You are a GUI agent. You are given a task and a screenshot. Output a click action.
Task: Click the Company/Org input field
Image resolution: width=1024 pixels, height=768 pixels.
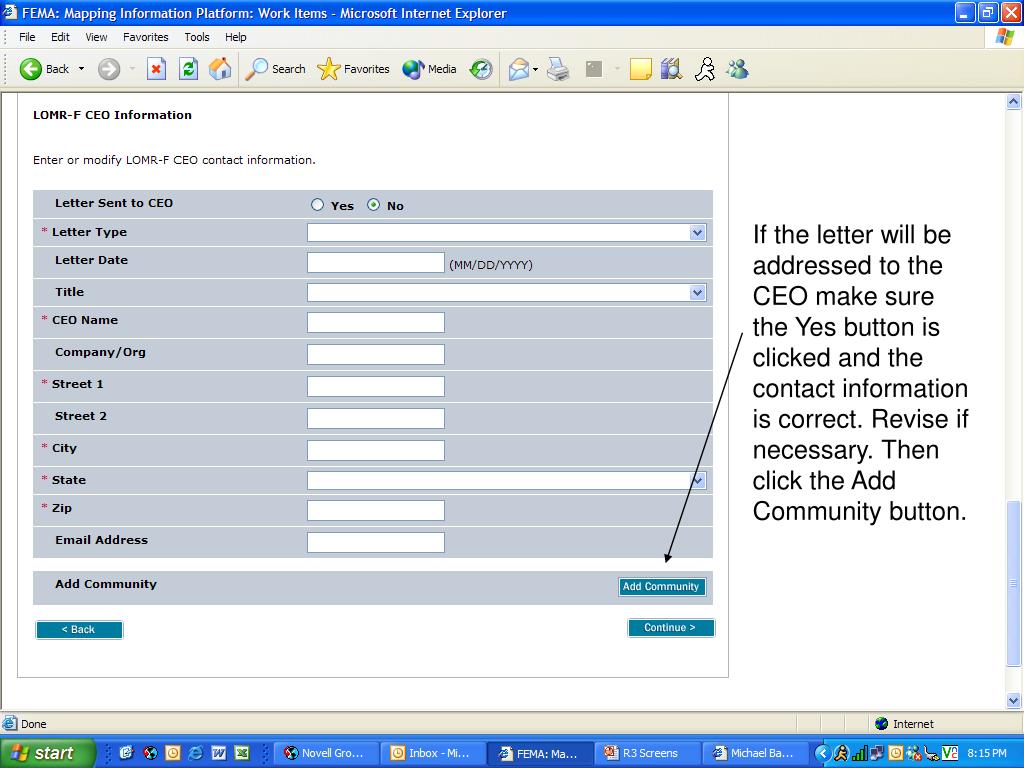(376, 354)
